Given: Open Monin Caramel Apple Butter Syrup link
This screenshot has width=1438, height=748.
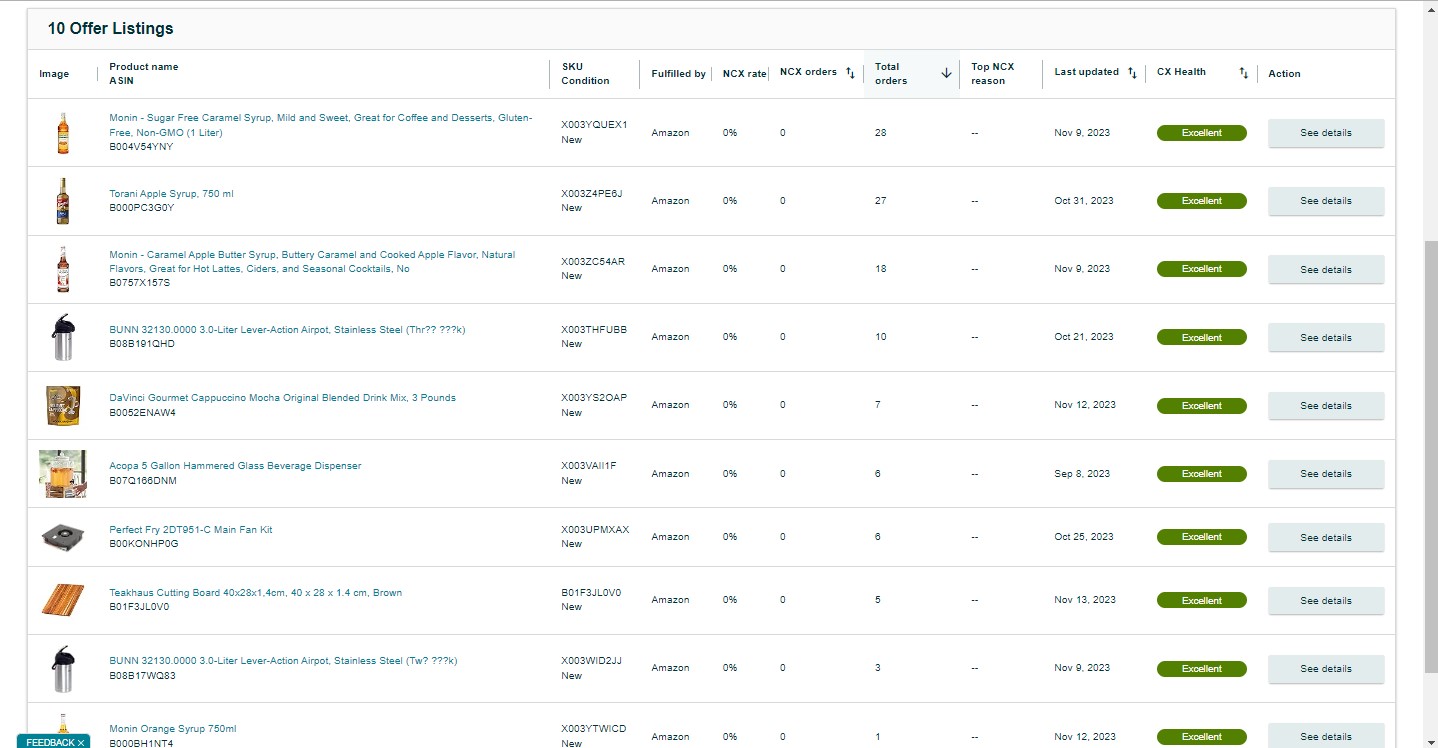Looking at the screenshot, I should (312, 262).
